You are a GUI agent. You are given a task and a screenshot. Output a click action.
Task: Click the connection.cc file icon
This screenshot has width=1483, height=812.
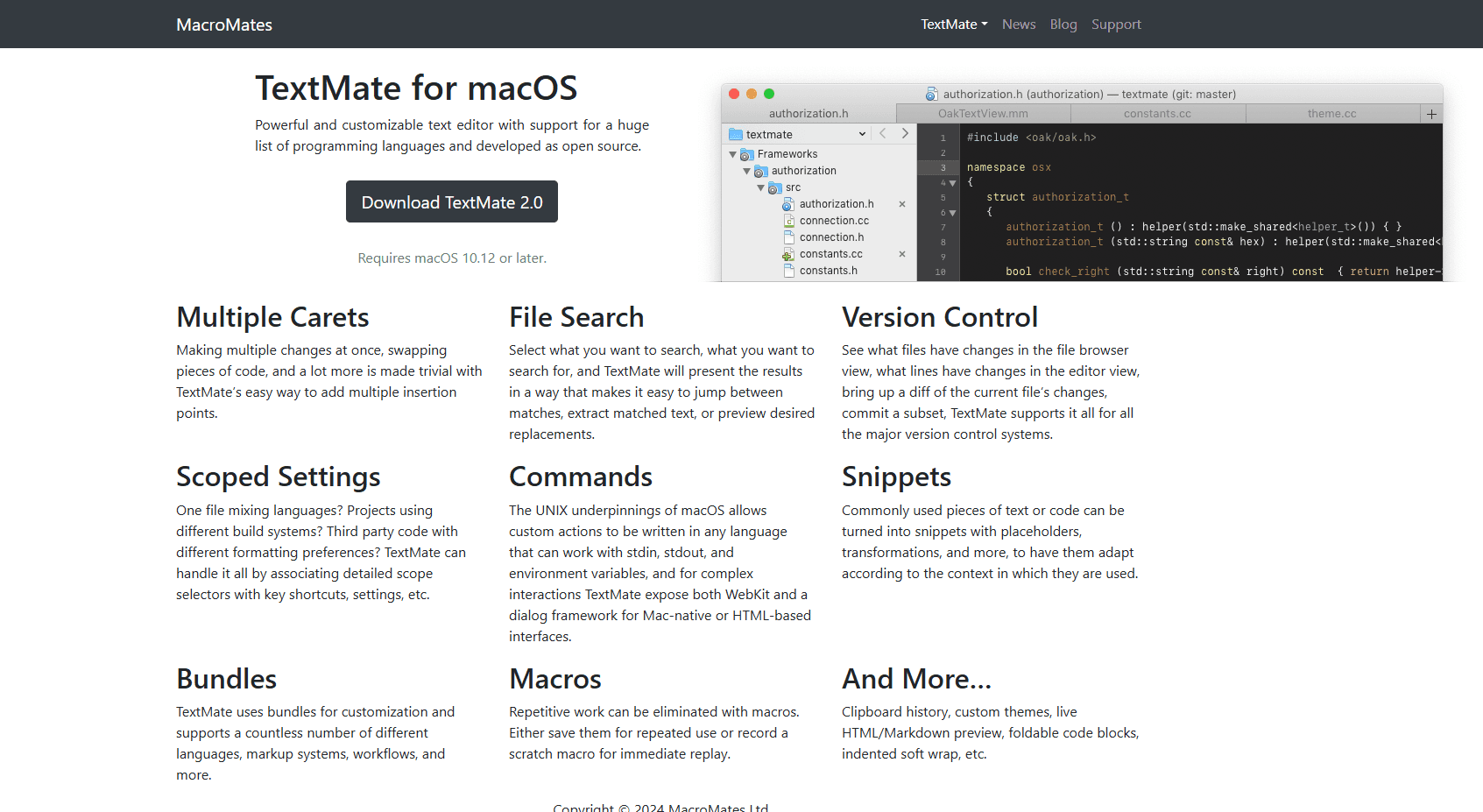[789, 221]
